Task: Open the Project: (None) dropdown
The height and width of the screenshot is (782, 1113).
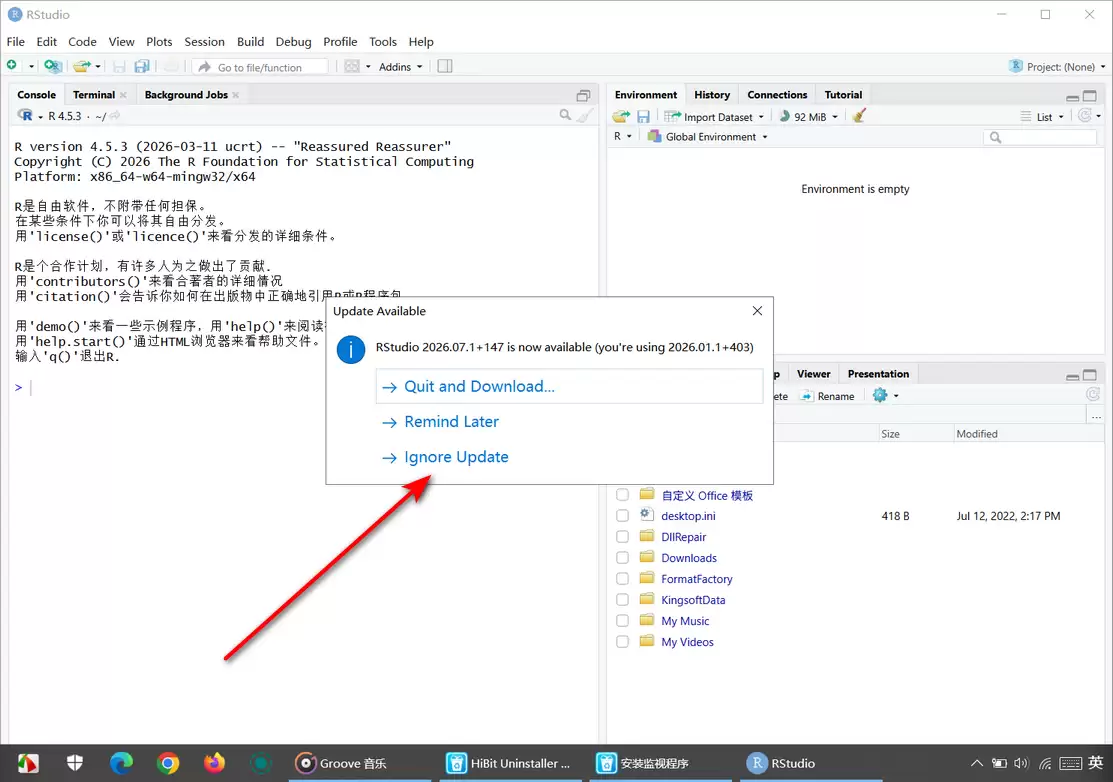Action: pyautogui.click(x=1058, y=67)
